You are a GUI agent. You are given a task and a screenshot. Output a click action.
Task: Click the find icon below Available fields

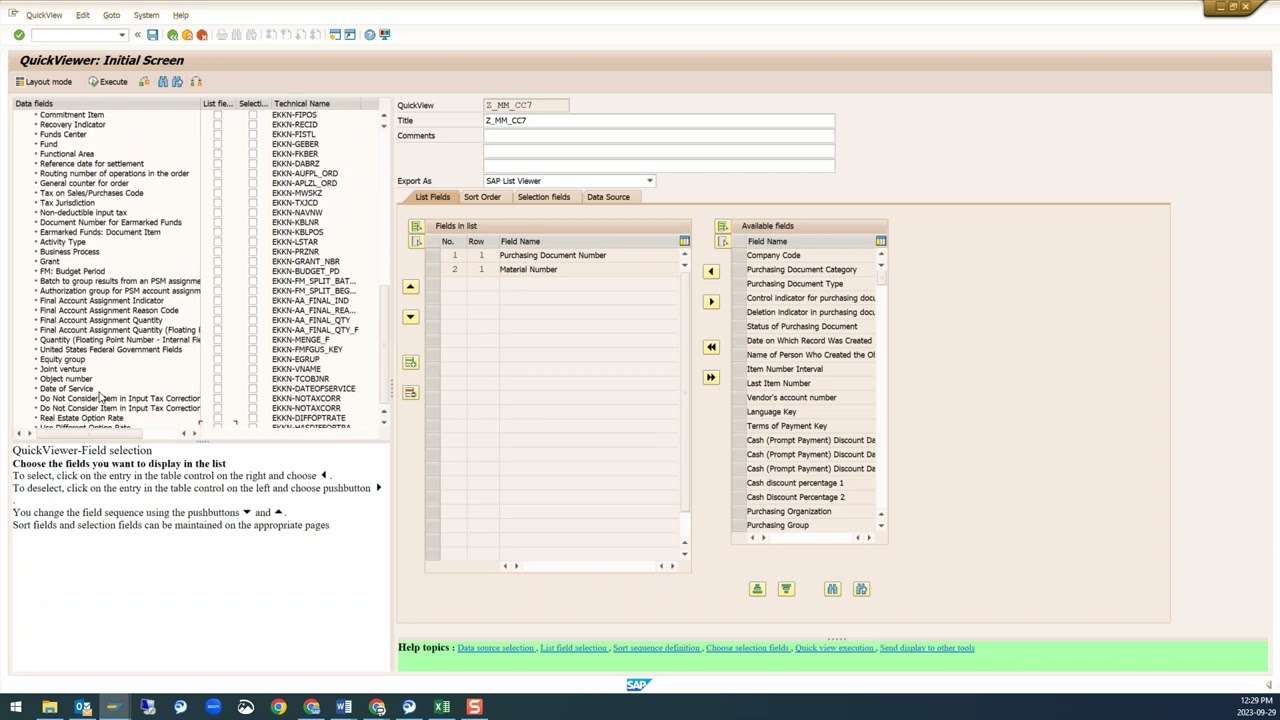[832, 589]
